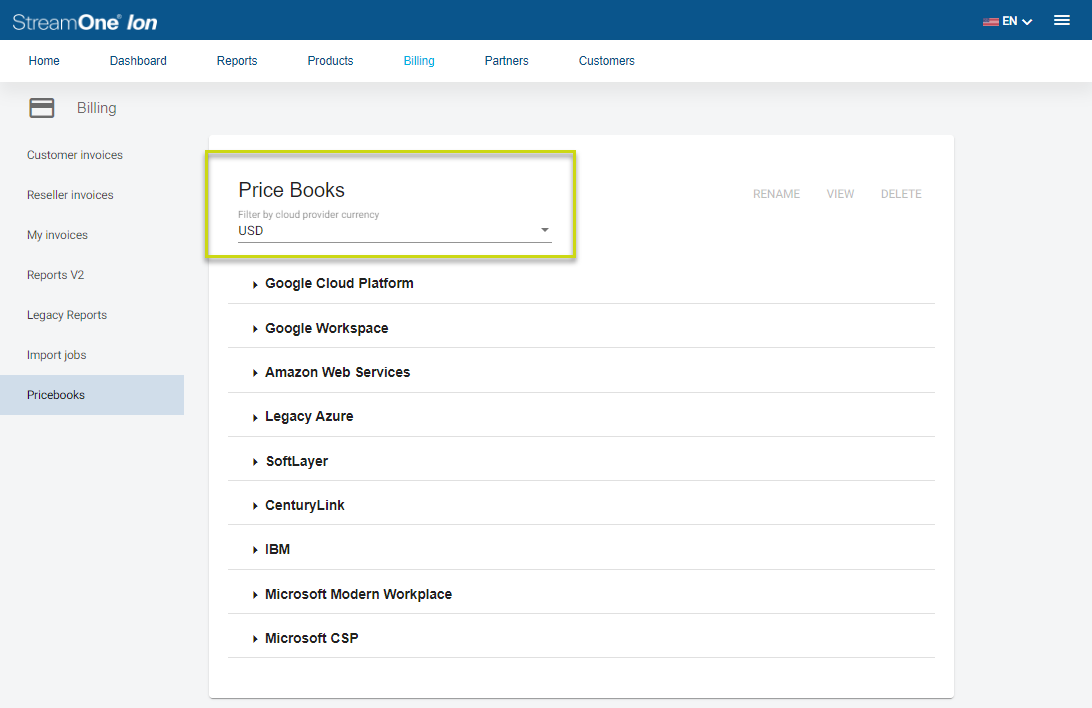Click the CenturyLink label

click(304, 505)
